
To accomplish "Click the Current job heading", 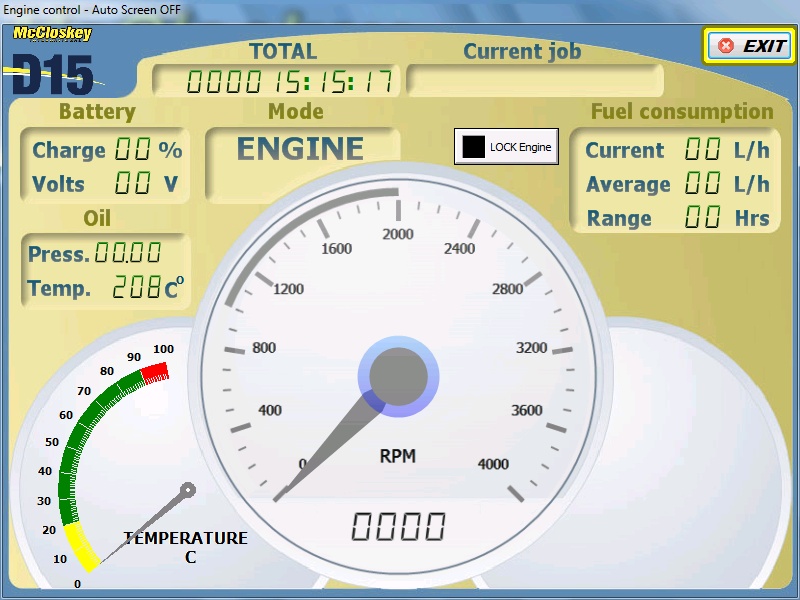I will tap(522, 52).
